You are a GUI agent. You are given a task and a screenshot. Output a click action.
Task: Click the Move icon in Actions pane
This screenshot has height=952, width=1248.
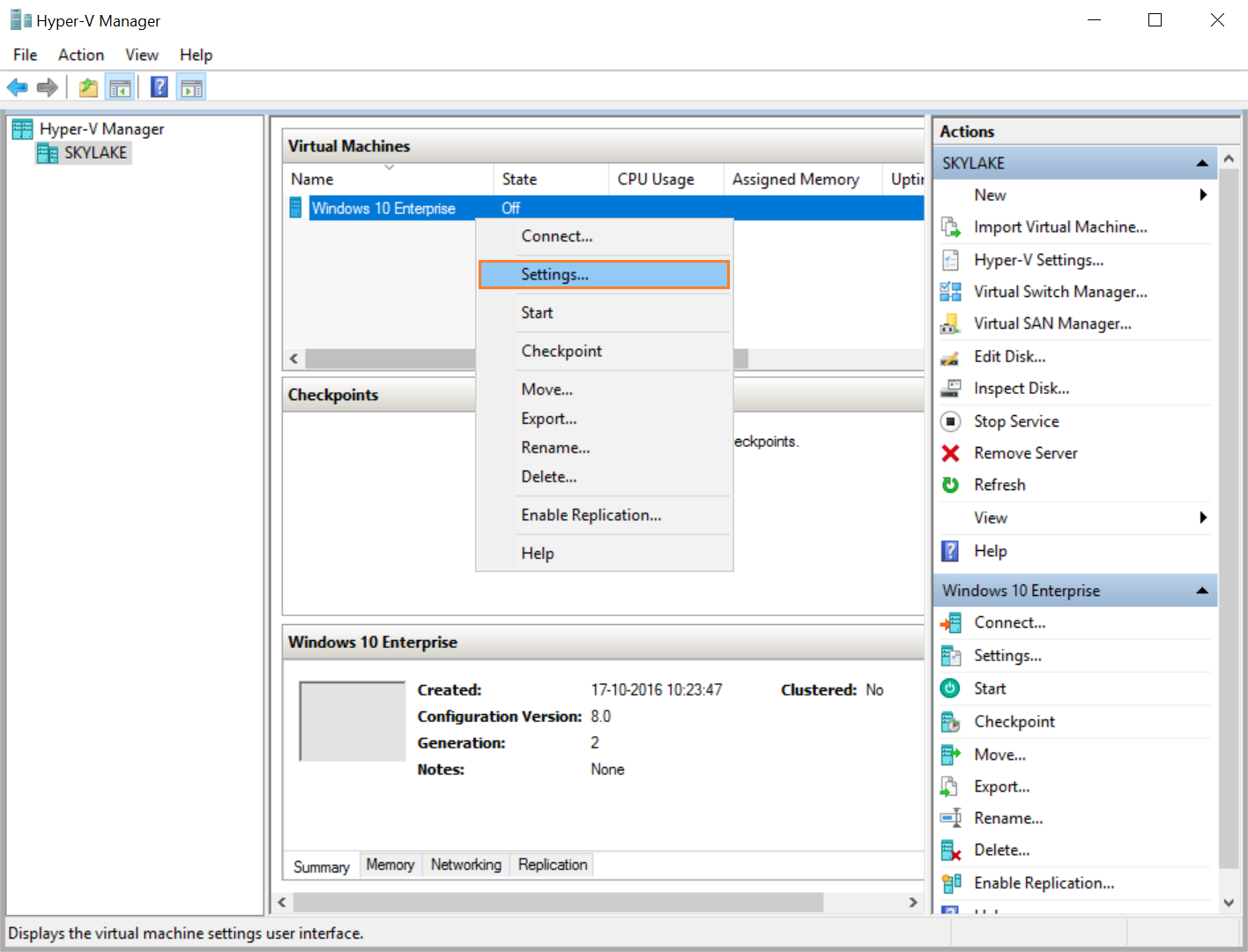(x=951, y=755)
